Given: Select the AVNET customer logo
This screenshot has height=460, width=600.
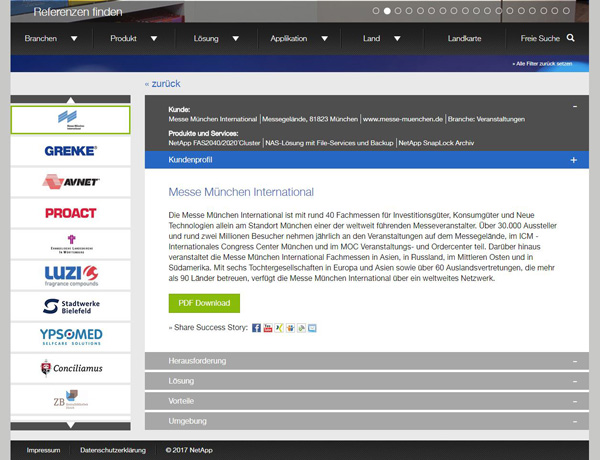Looking at the screenshot, I should (x=70, y=182).
